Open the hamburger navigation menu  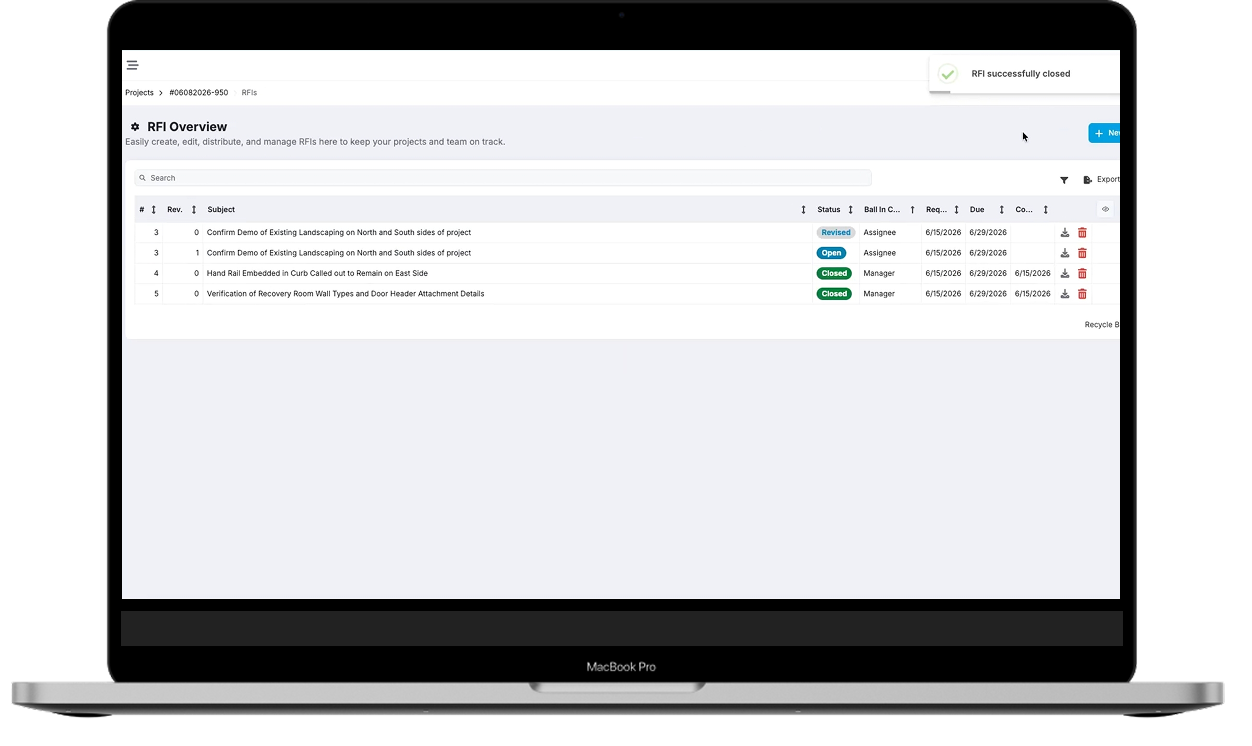[132, 65]
